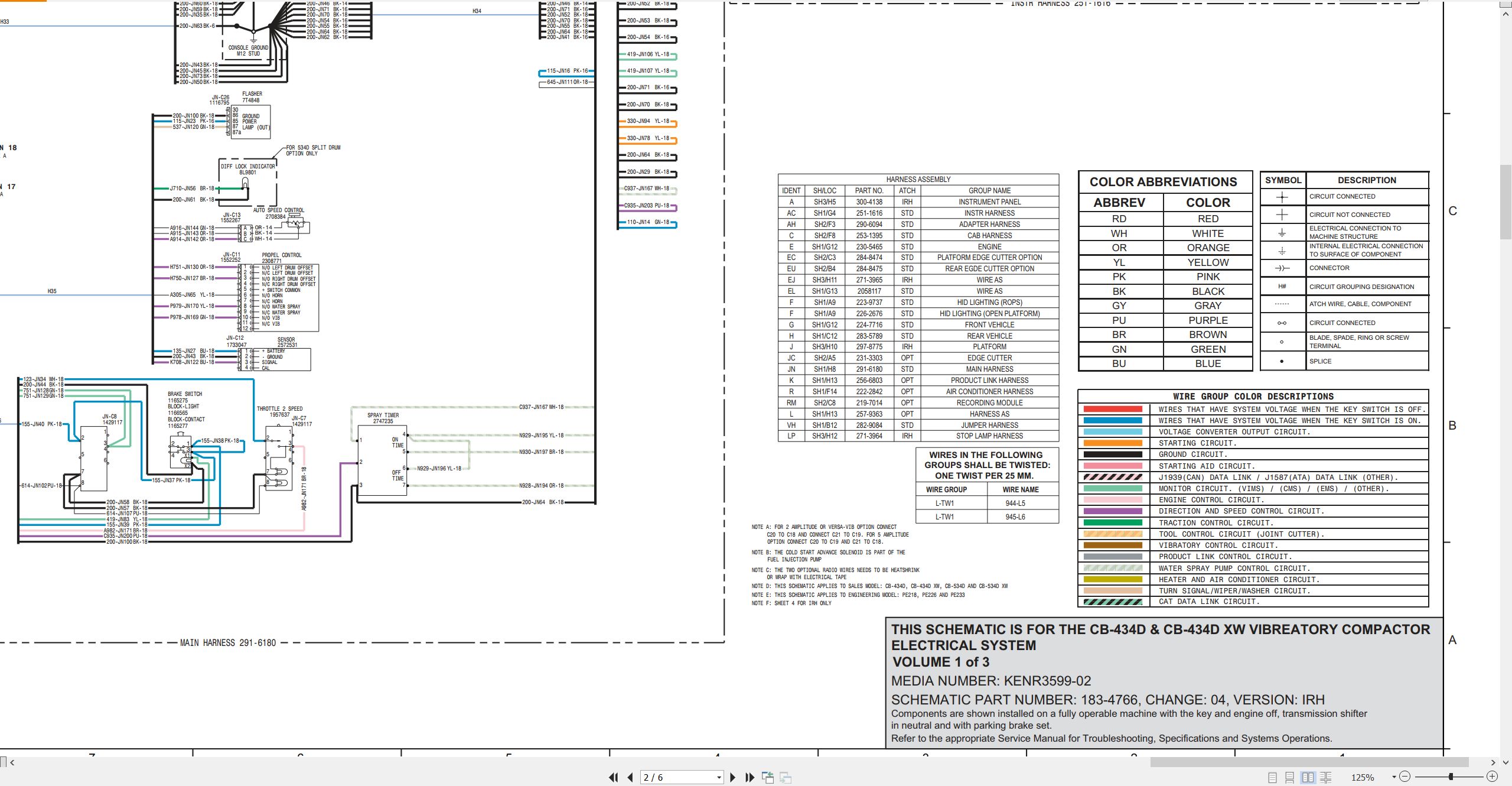This screenshot has height=786, width=1512.
Task: Click the green traction control circuit swatch
Action: tap(1113, 522)
